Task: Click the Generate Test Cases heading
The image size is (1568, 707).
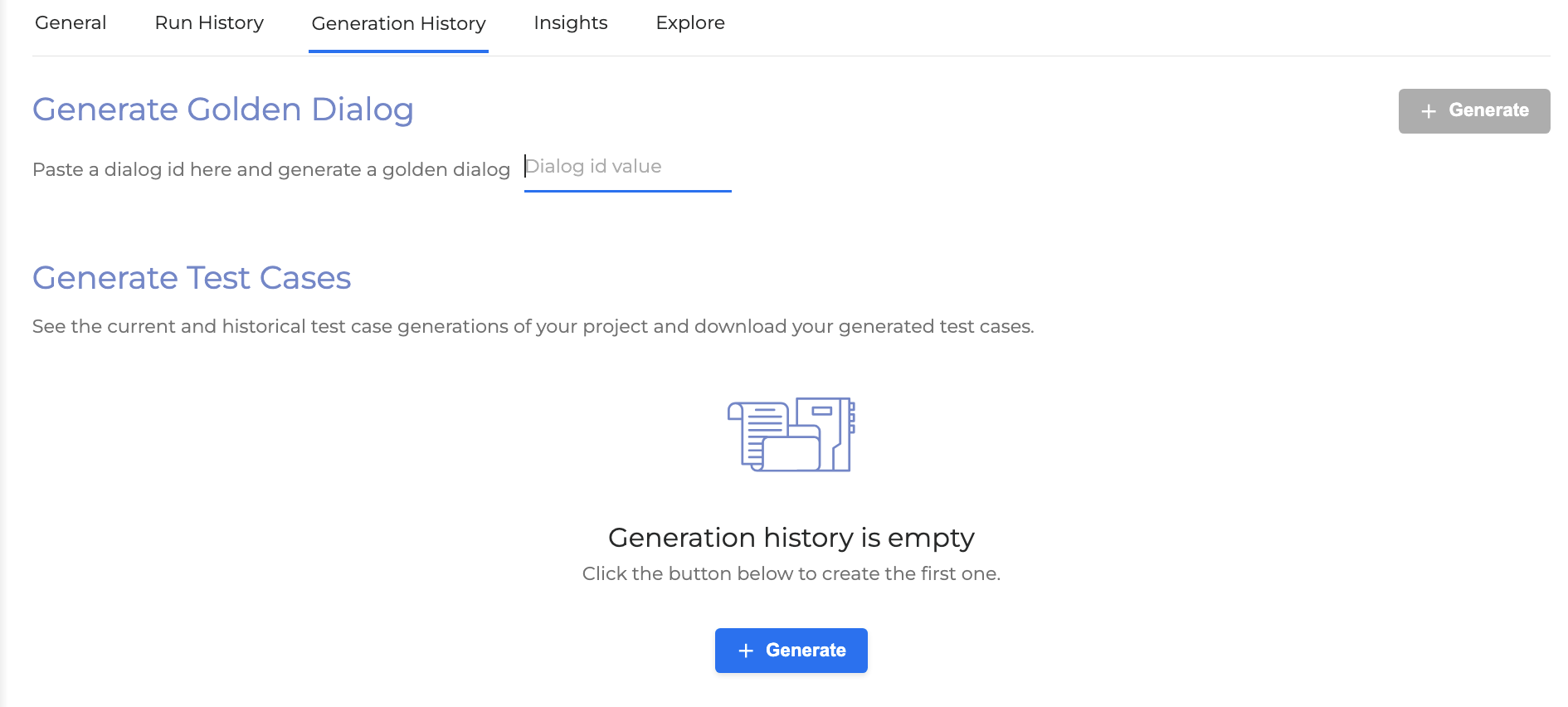Action: click(x=192, y=278)
